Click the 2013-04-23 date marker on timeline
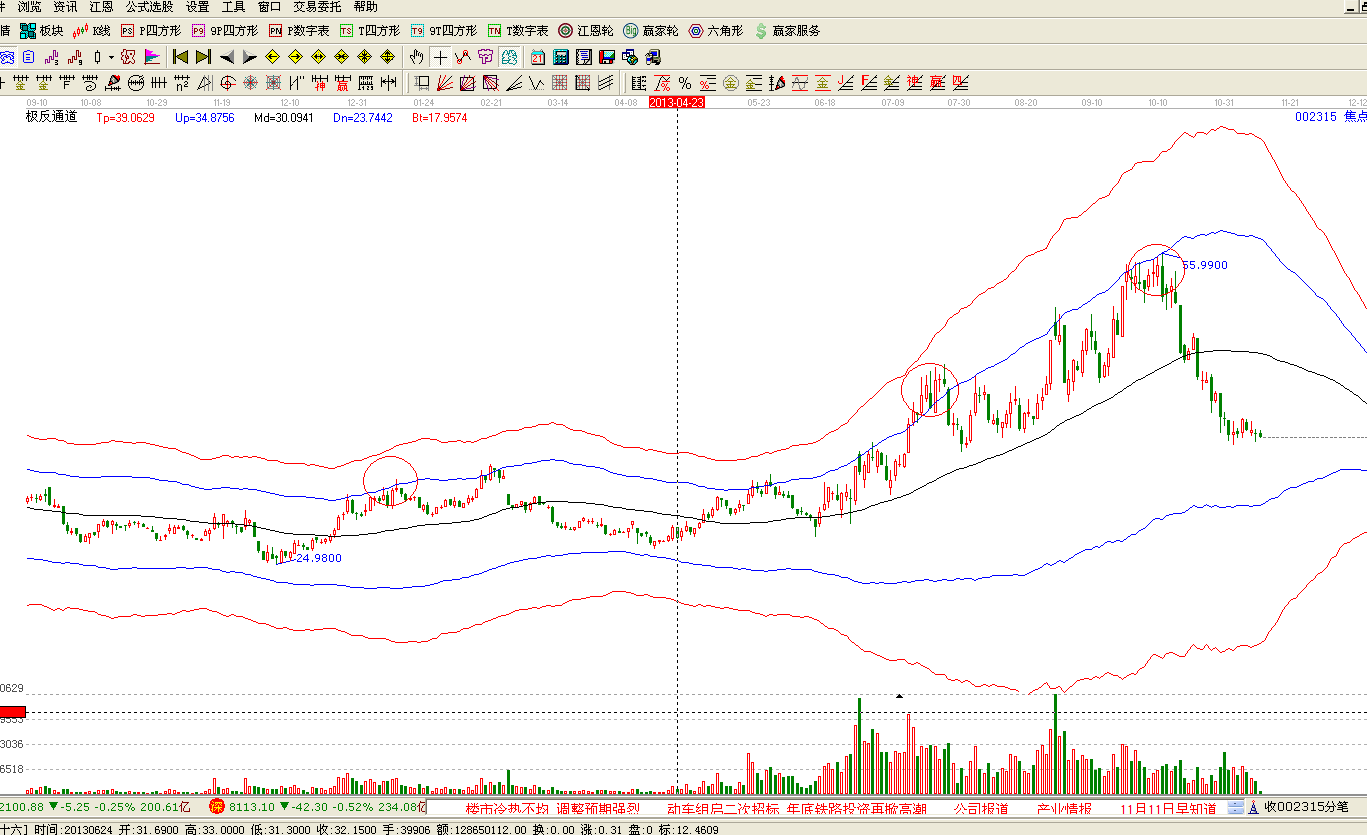The image size is (1367, 835). (x=677, y=102)
